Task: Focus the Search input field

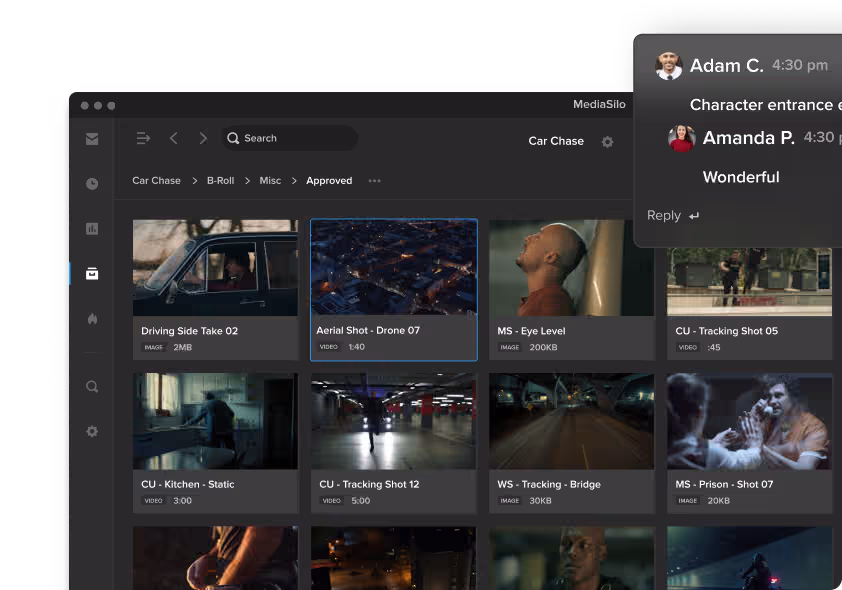Action: coord(290,138)
